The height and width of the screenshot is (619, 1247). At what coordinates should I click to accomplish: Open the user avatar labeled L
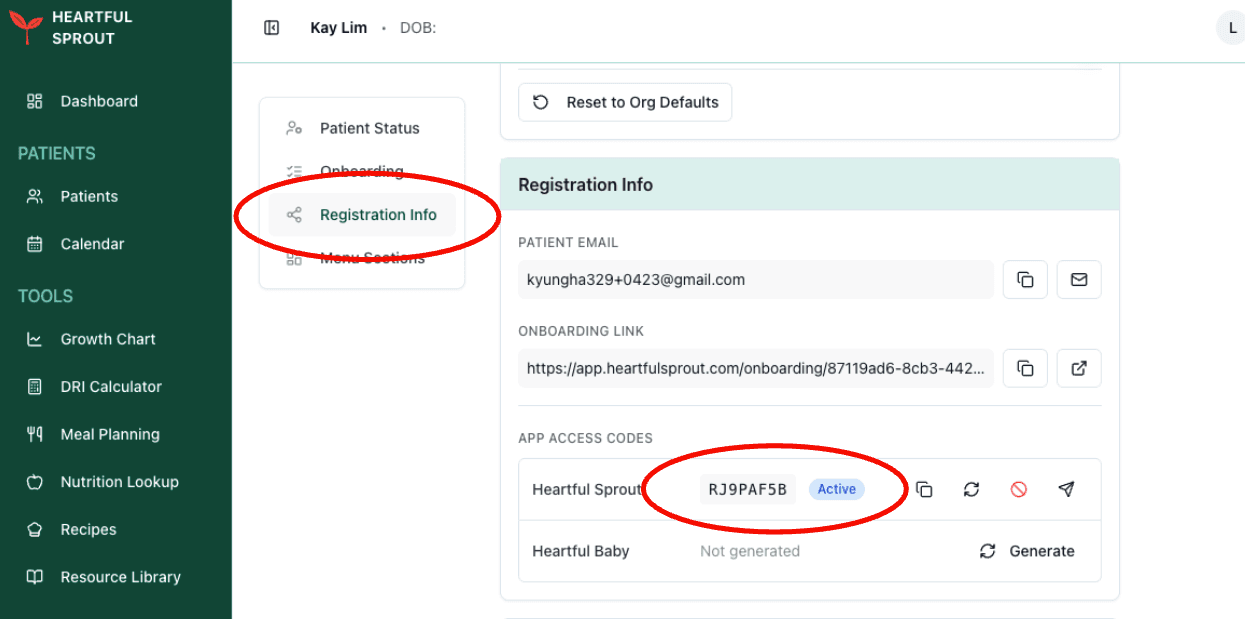(x=1231, y=28)
